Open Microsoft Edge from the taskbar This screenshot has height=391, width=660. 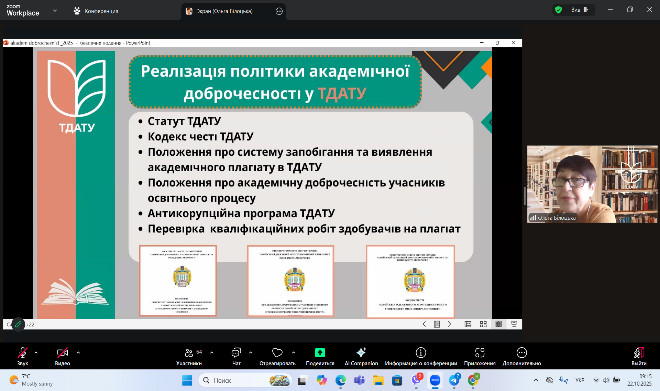coord(341,380)
